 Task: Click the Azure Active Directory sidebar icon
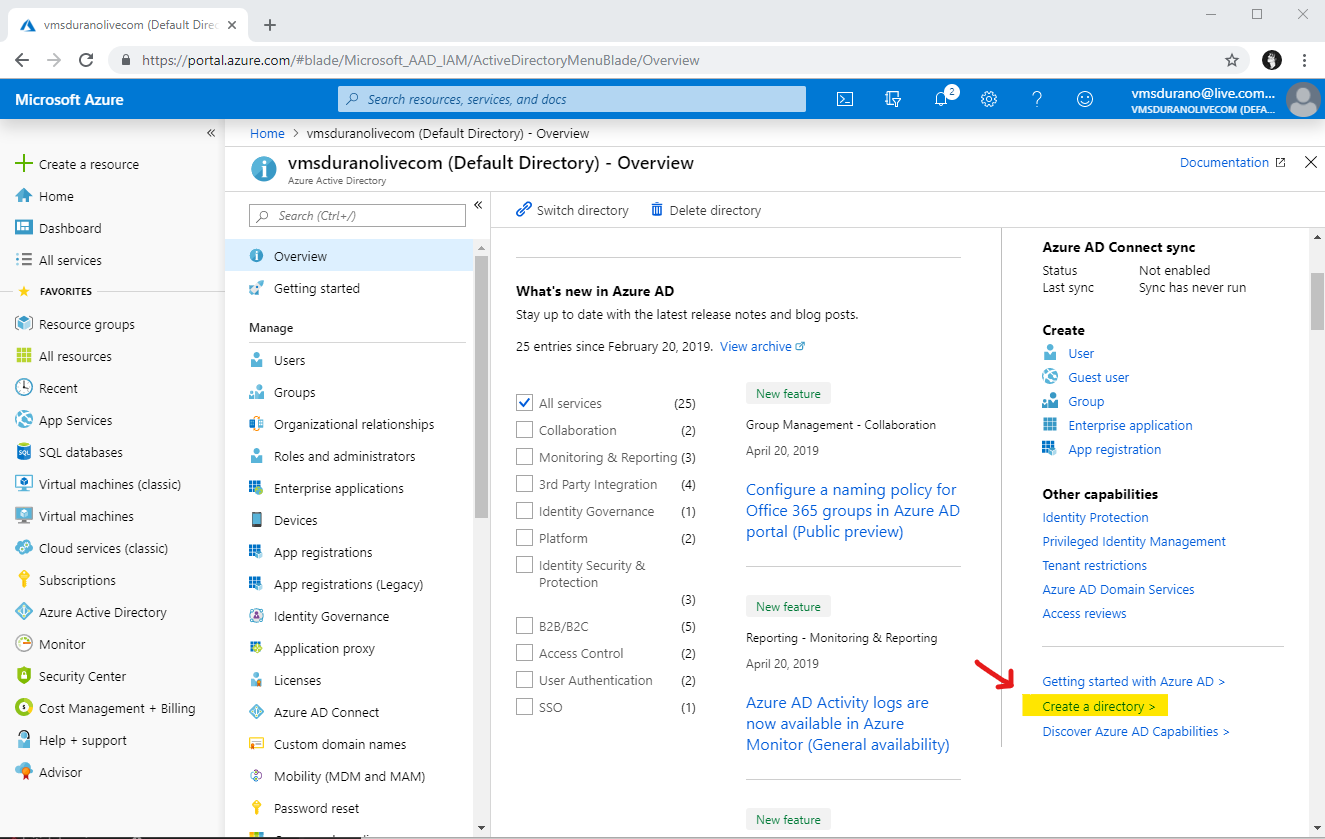(24, 612)
